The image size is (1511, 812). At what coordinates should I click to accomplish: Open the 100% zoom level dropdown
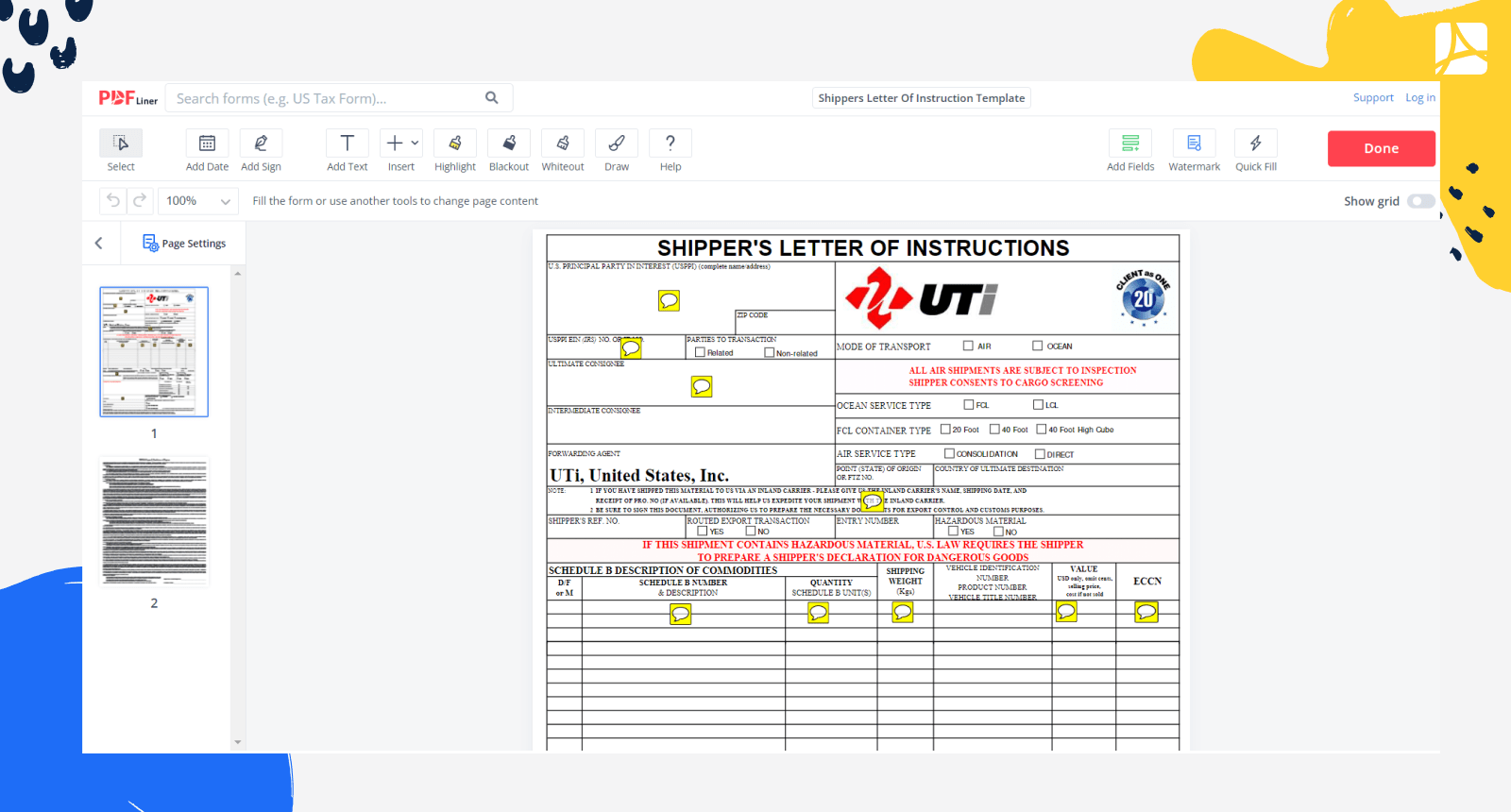(x=198, y=201)
